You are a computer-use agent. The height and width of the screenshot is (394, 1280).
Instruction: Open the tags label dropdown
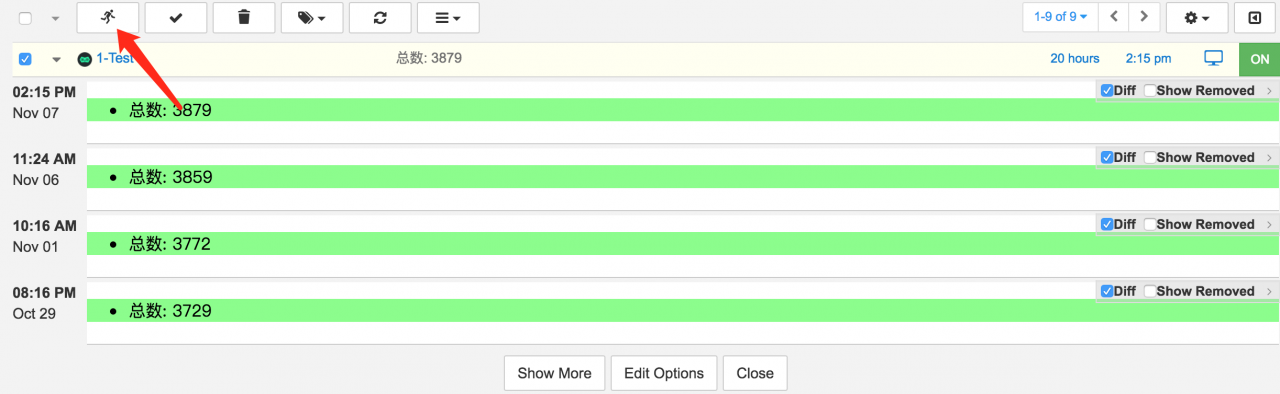tap(312, 17)
